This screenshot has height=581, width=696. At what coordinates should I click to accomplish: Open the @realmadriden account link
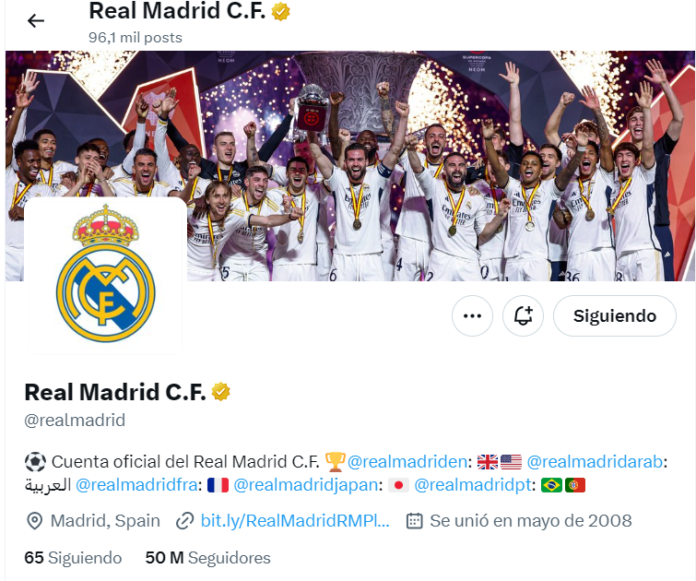coord(407,462)
